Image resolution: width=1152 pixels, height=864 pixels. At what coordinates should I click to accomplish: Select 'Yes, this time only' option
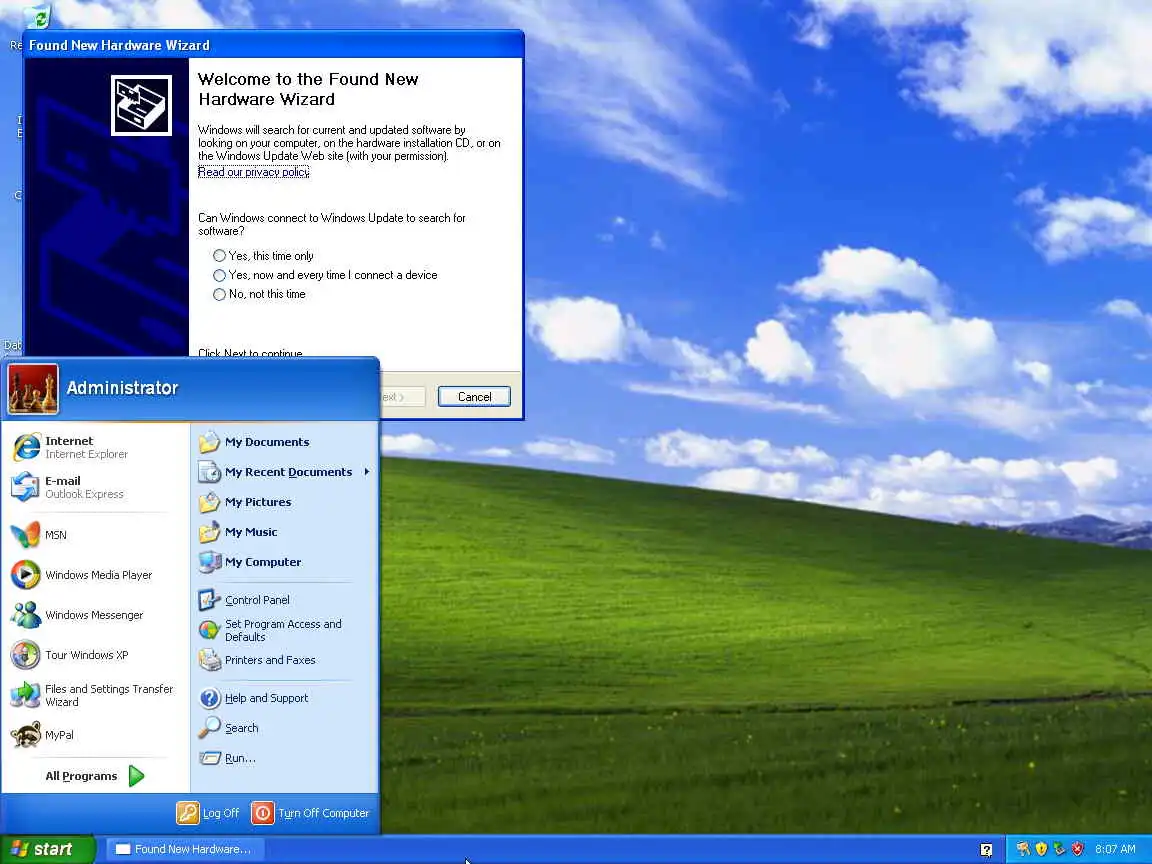(x=263, y=256)
